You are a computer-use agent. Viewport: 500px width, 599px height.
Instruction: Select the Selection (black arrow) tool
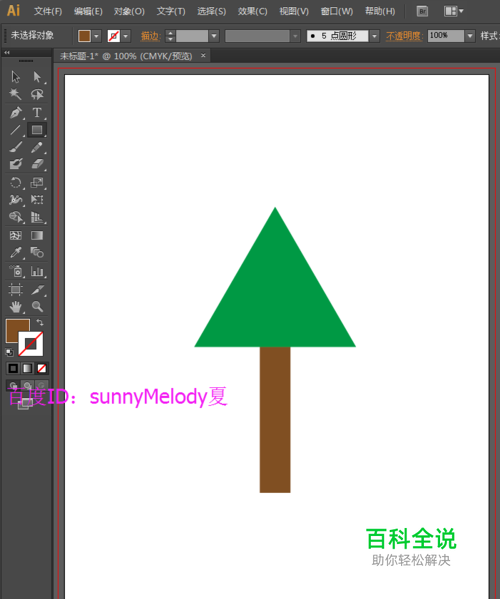16,77
